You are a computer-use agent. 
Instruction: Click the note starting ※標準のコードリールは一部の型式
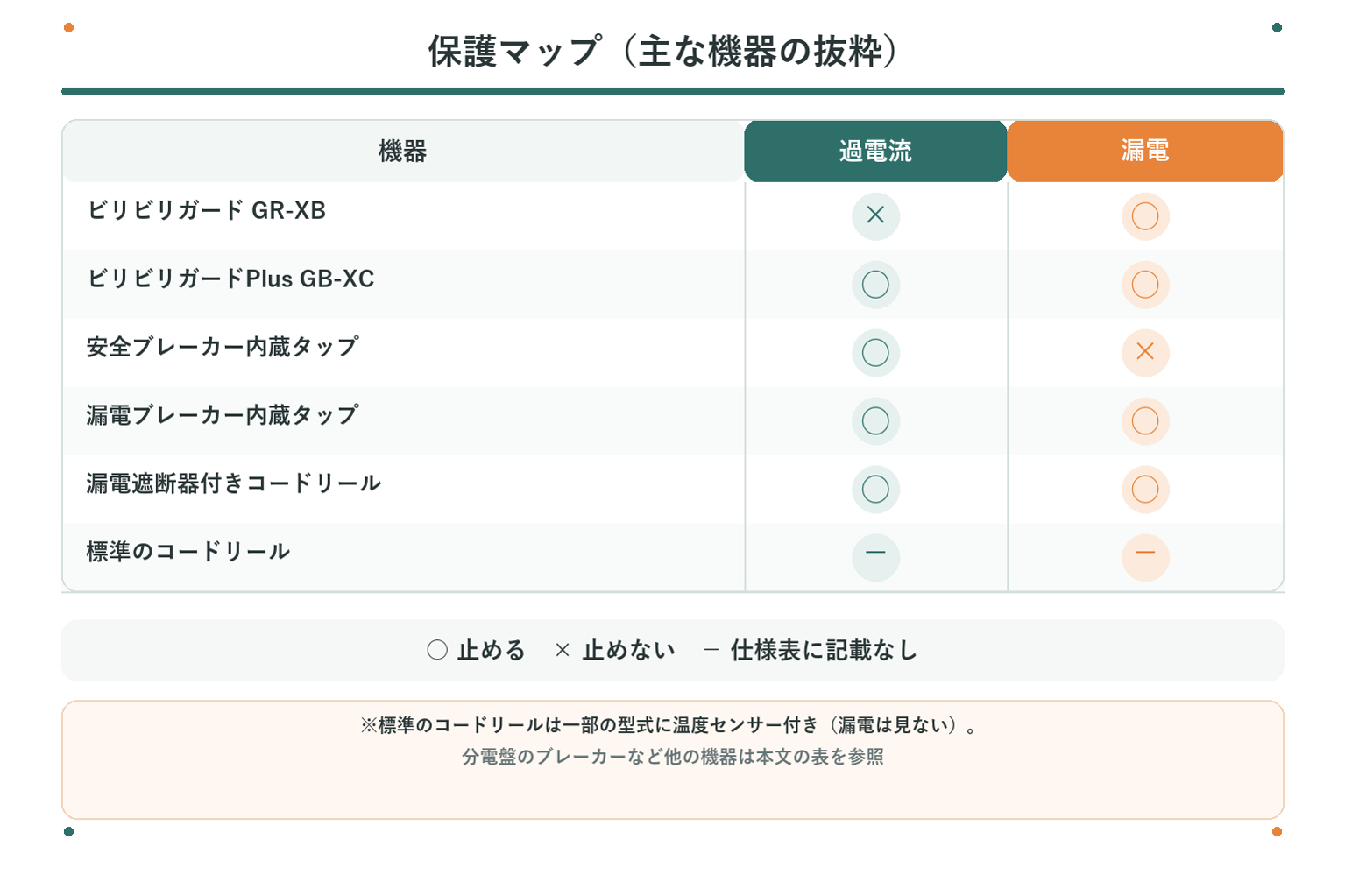pyautogui.click(x=669, y=725)
